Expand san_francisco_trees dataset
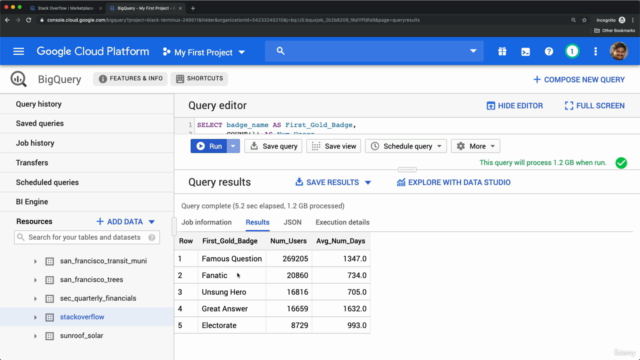The width and height of the screenshot is (640, 360). pyautogui.click(x=35, y=280)
